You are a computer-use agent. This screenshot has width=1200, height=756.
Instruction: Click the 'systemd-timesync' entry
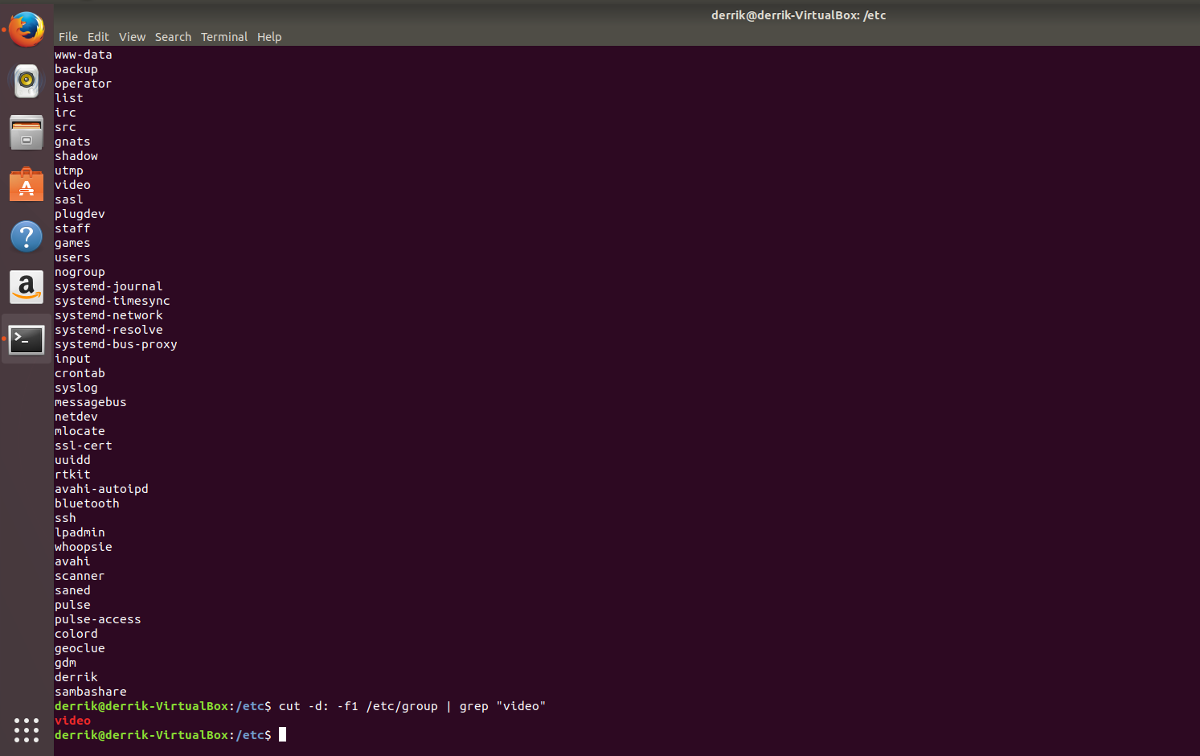click(112, 301)
